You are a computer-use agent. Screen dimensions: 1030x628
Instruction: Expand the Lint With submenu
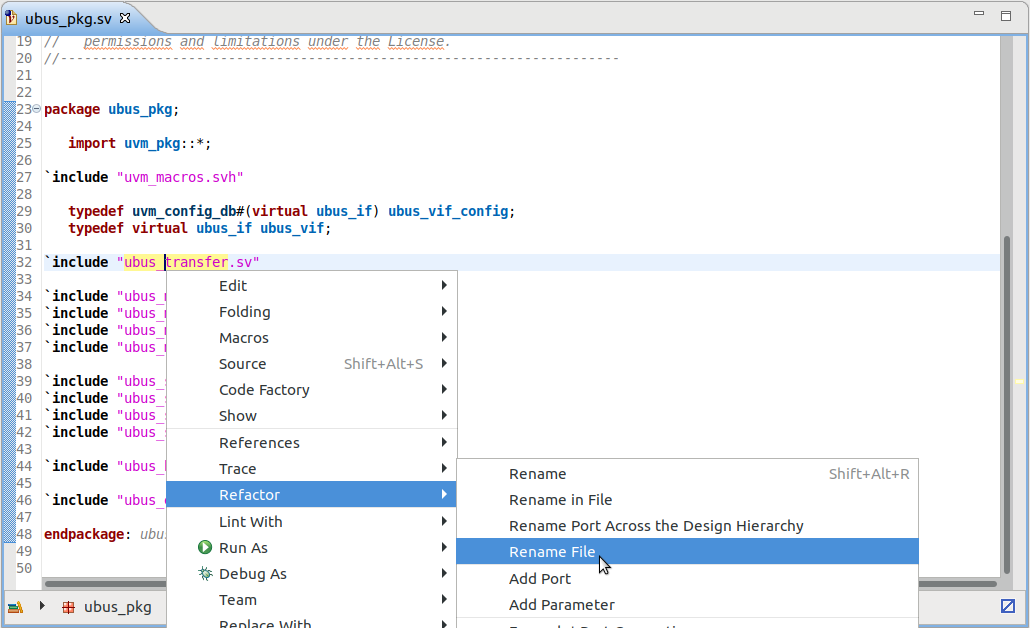pyautogui.click(x=250, y=521)
